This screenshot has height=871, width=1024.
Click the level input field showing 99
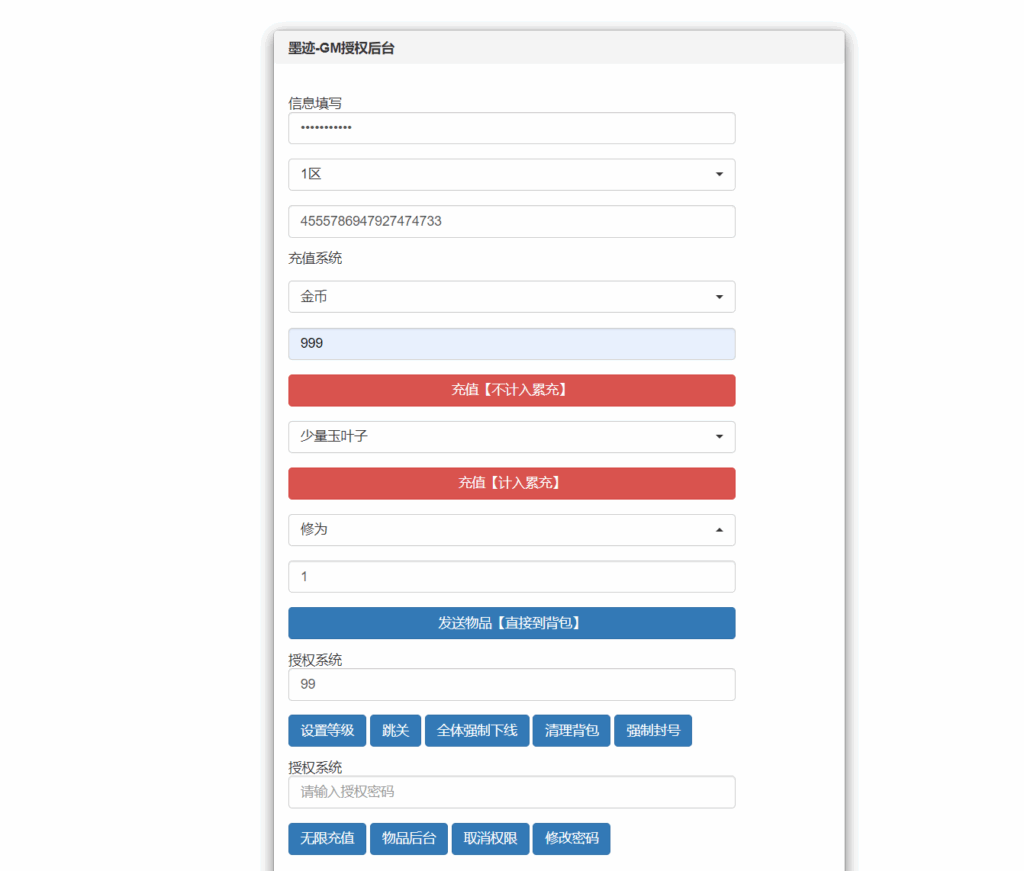tap(511, 684)
